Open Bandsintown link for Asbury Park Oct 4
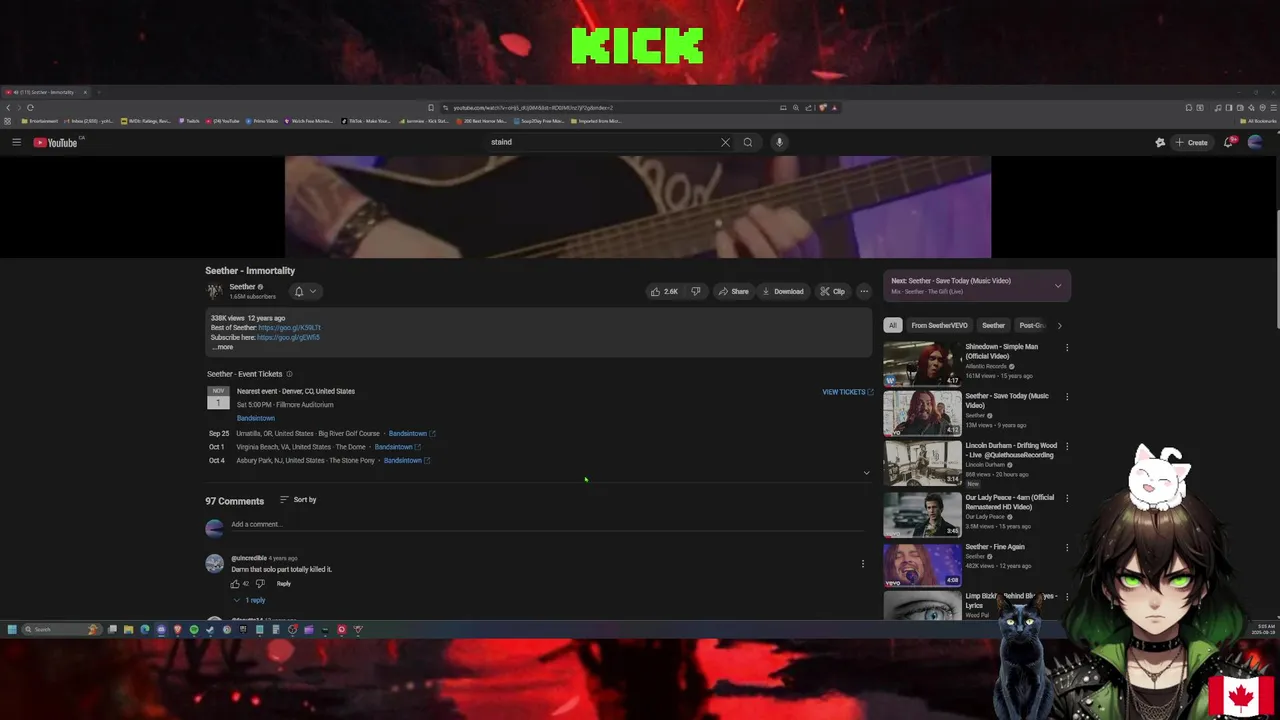1280x720 pixels. (x=407, y=461)
